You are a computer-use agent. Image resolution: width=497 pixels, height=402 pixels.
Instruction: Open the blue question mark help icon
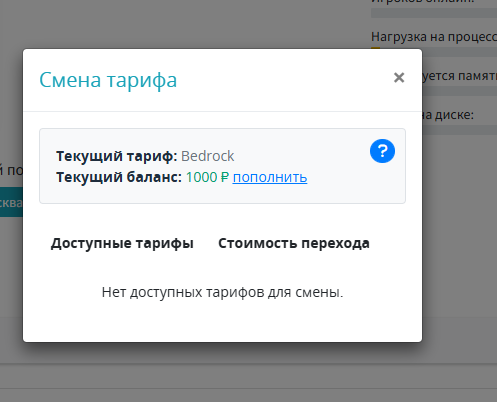382,151
